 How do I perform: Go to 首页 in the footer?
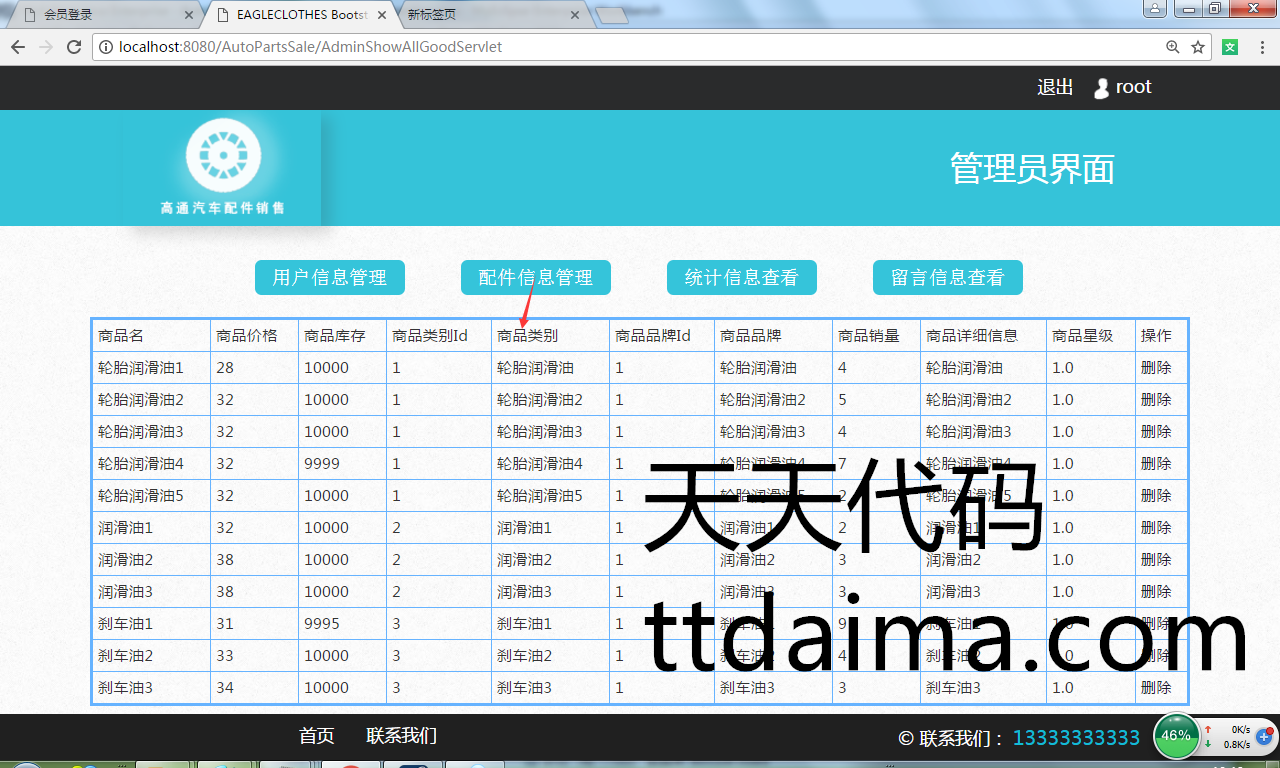click(x=316, y=736)
